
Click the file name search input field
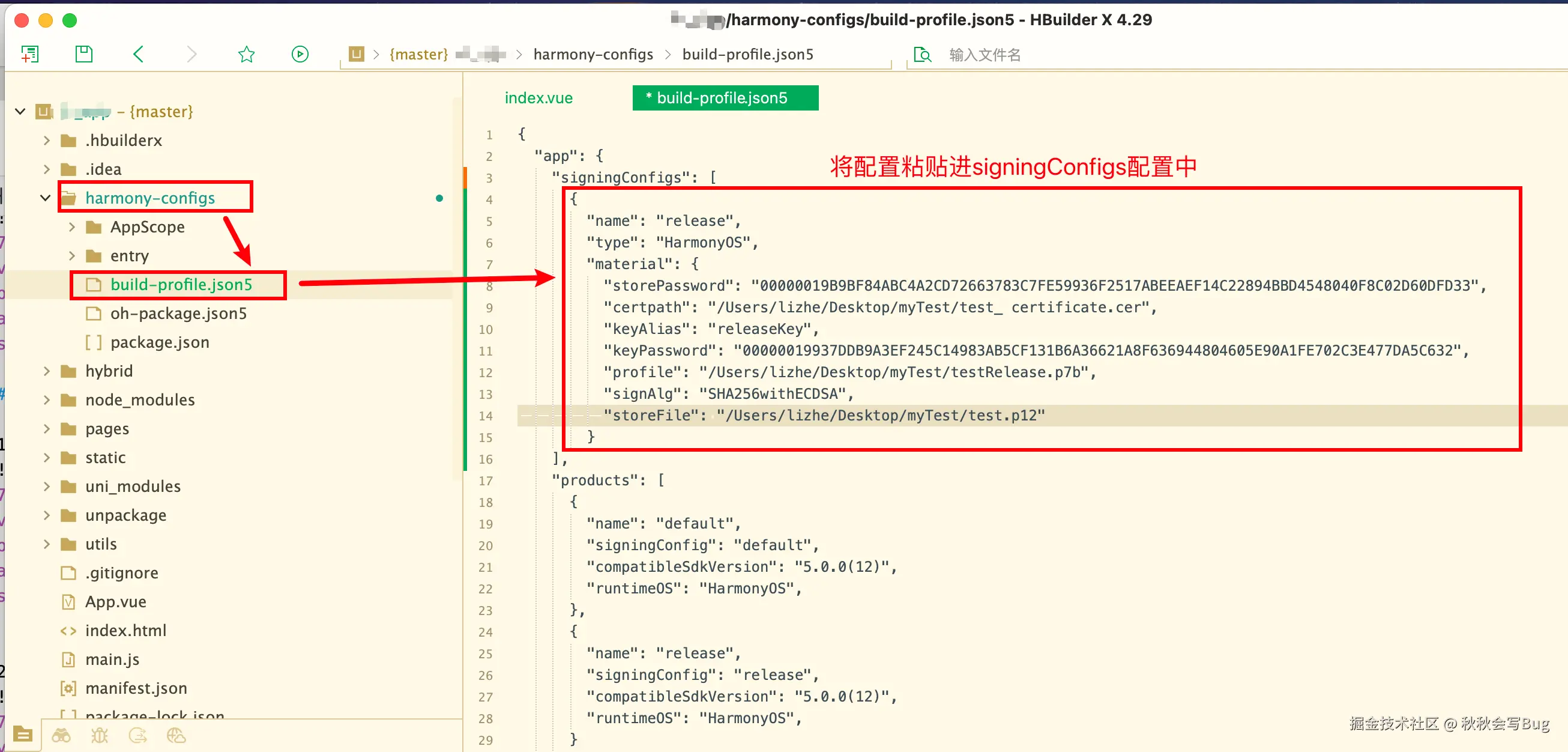coord(1035,55)
